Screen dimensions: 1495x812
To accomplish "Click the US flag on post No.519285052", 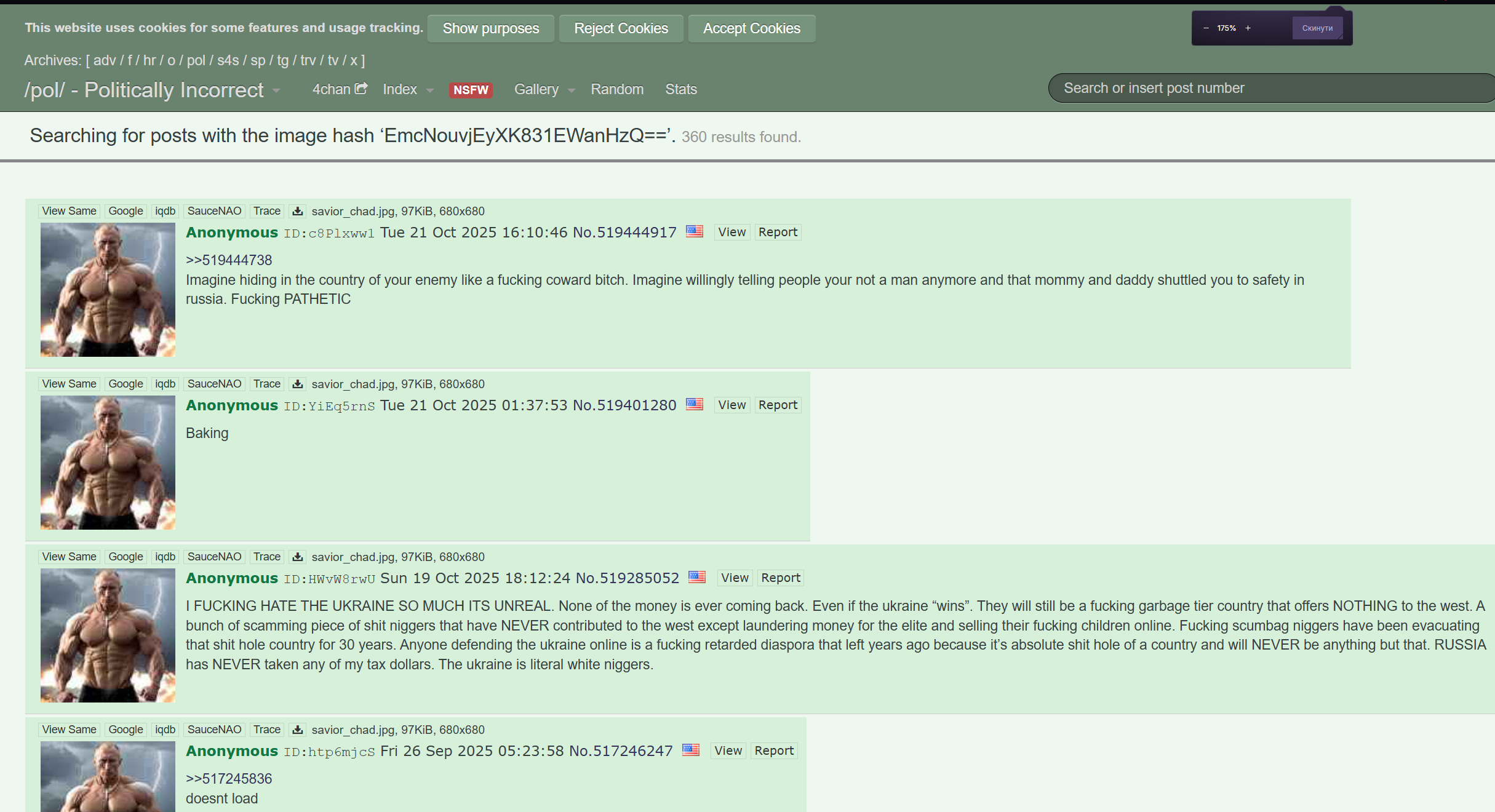I will pyautogui.click(x=697, y=577).
